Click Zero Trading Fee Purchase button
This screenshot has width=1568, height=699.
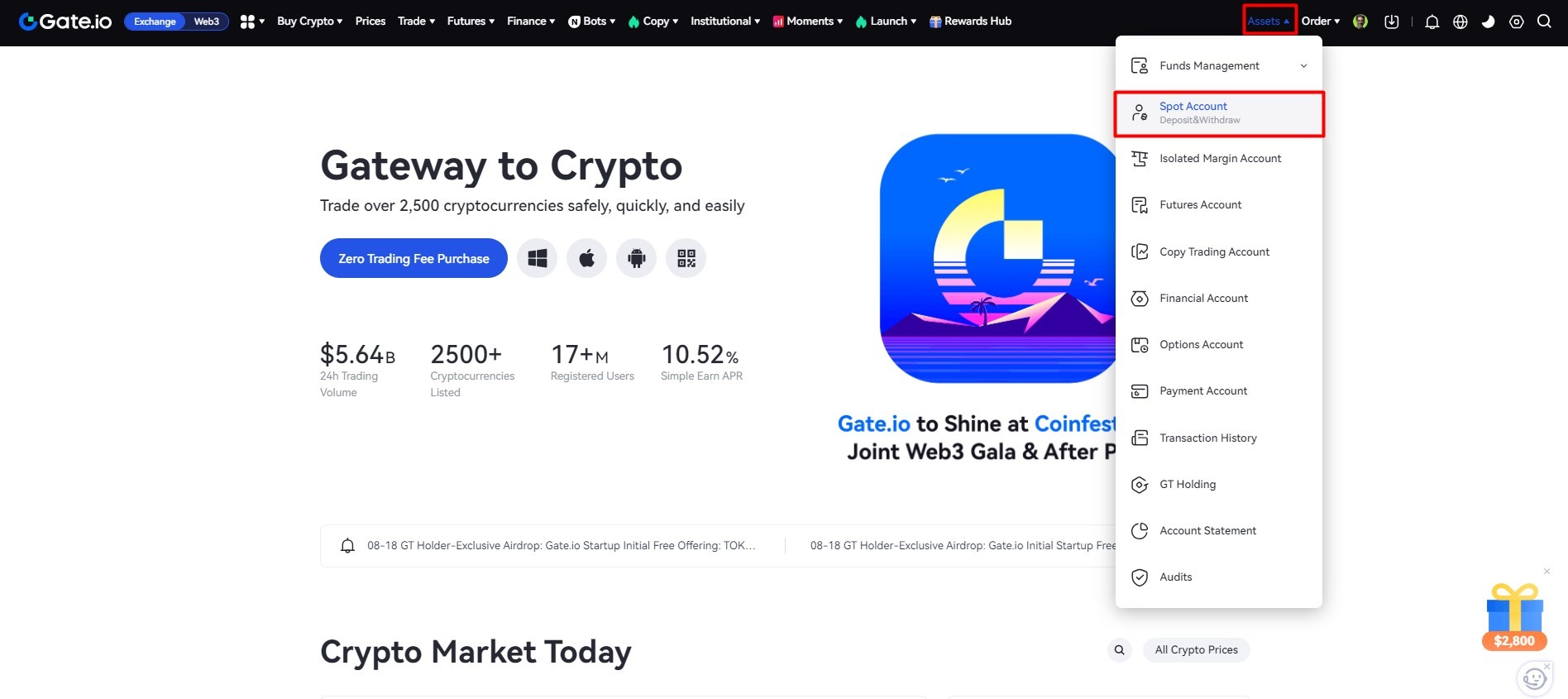tap(414, 258)
